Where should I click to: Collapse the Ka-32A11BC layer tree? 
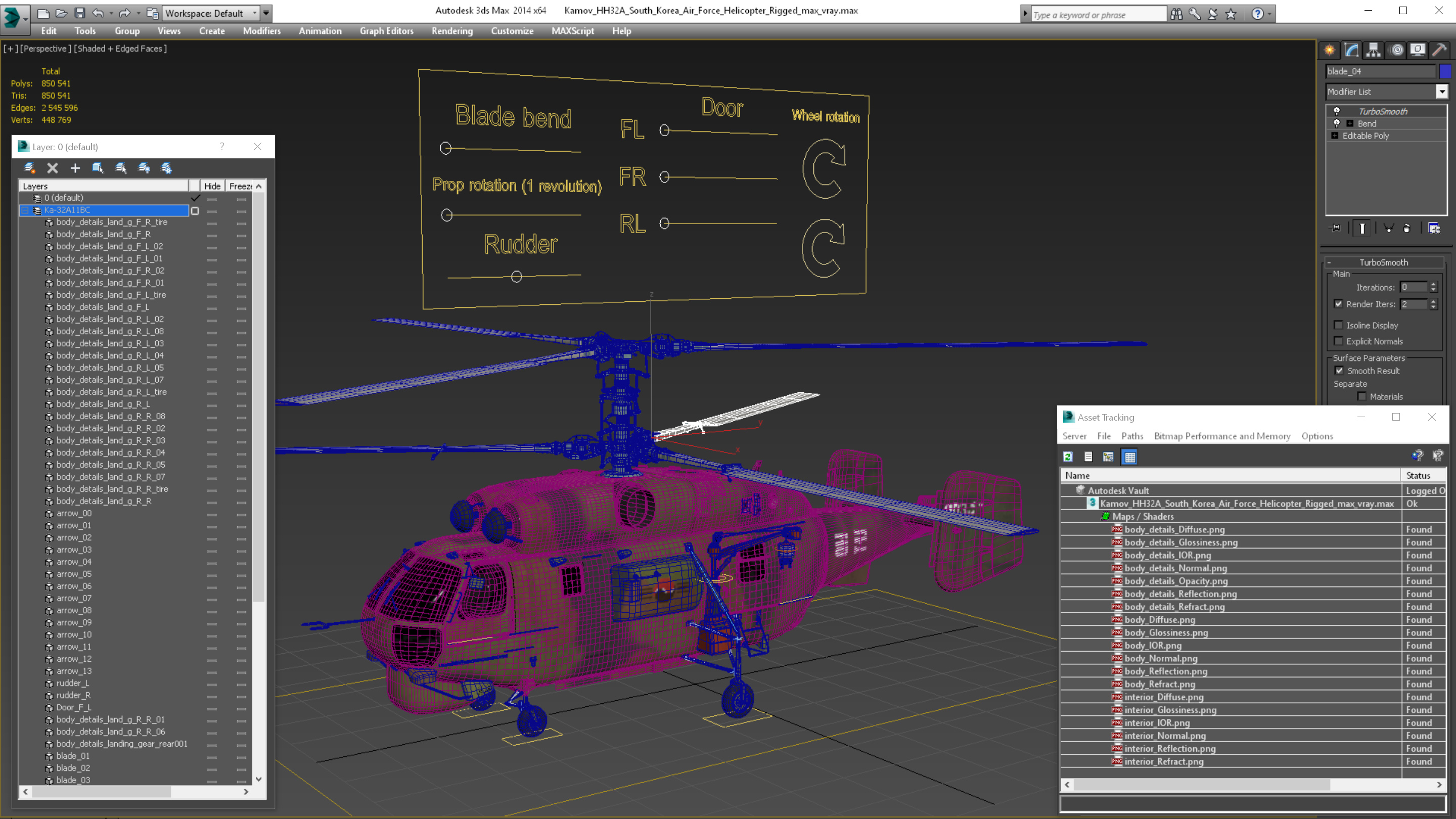(25, 210)
